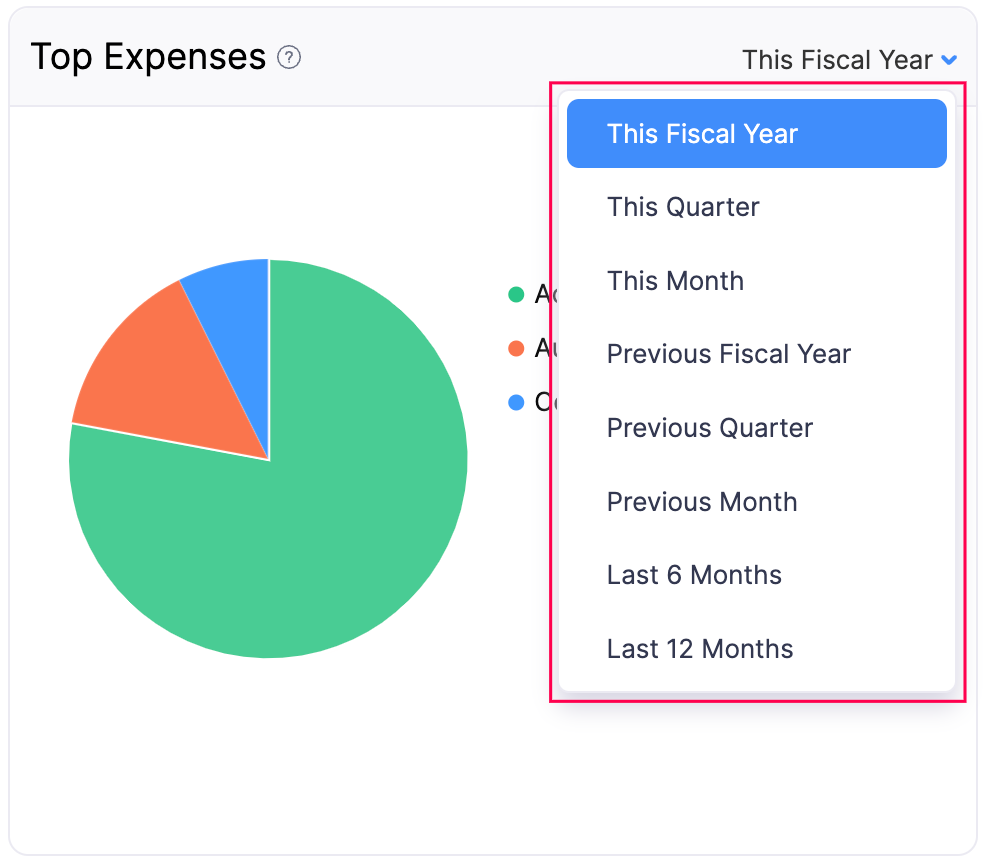Toggle the blue expense category visibility in the legend

click(517, 402)
